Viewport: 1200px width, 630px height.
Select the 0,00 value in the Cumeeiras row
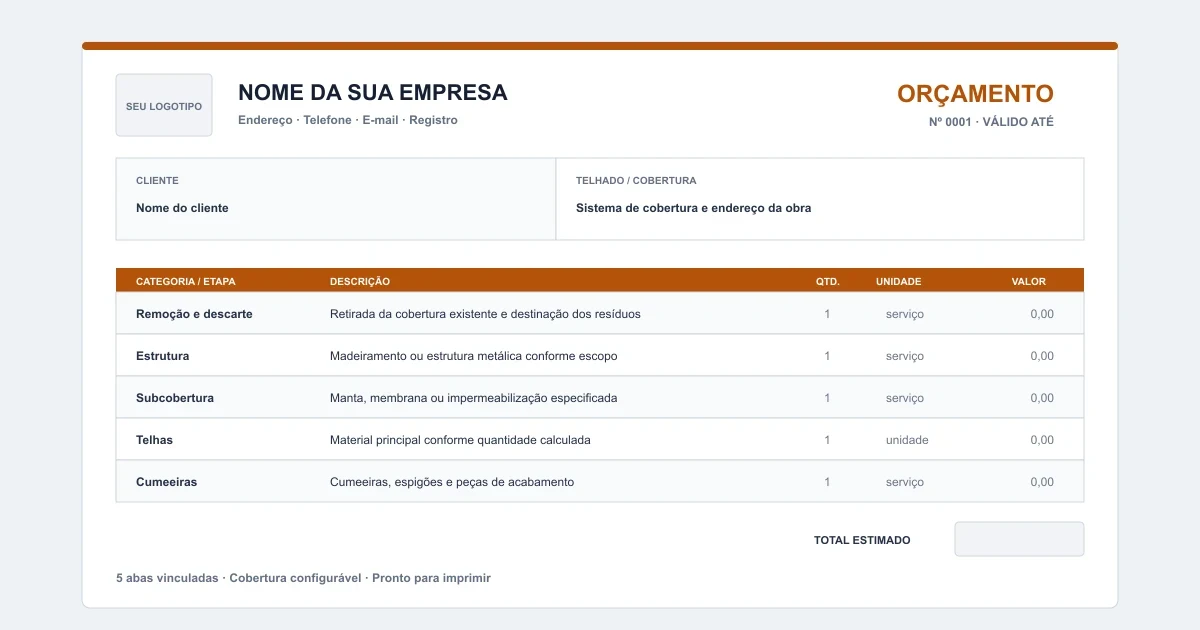(x=1042, y=482)
